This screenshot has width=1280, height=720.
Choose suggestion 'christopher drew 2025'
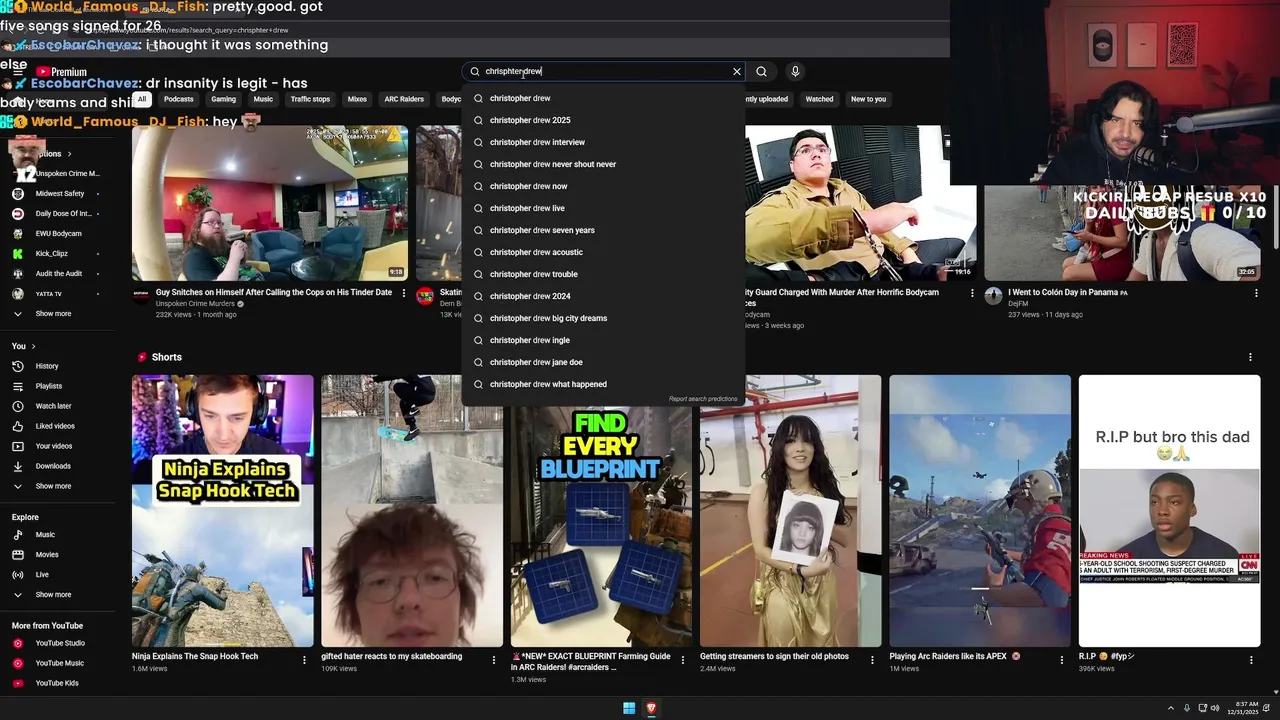603,120
